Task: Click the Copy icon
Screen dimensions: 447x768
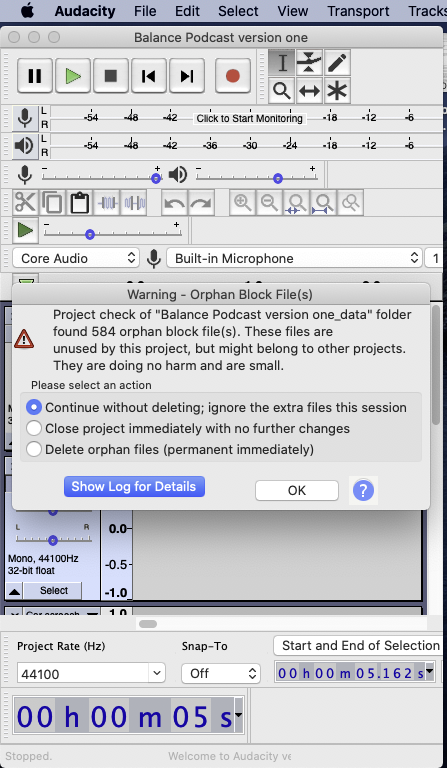Action: tap(52, 202)
